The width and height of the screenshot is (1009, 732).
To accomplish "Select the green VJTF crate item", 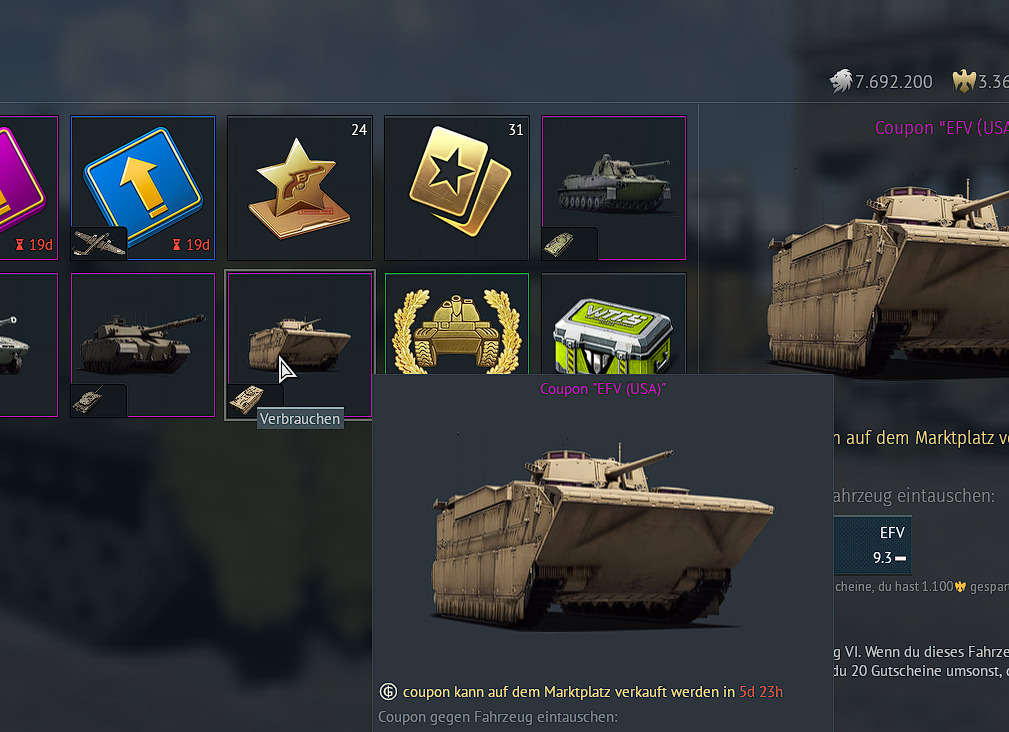I will [614, 324].
